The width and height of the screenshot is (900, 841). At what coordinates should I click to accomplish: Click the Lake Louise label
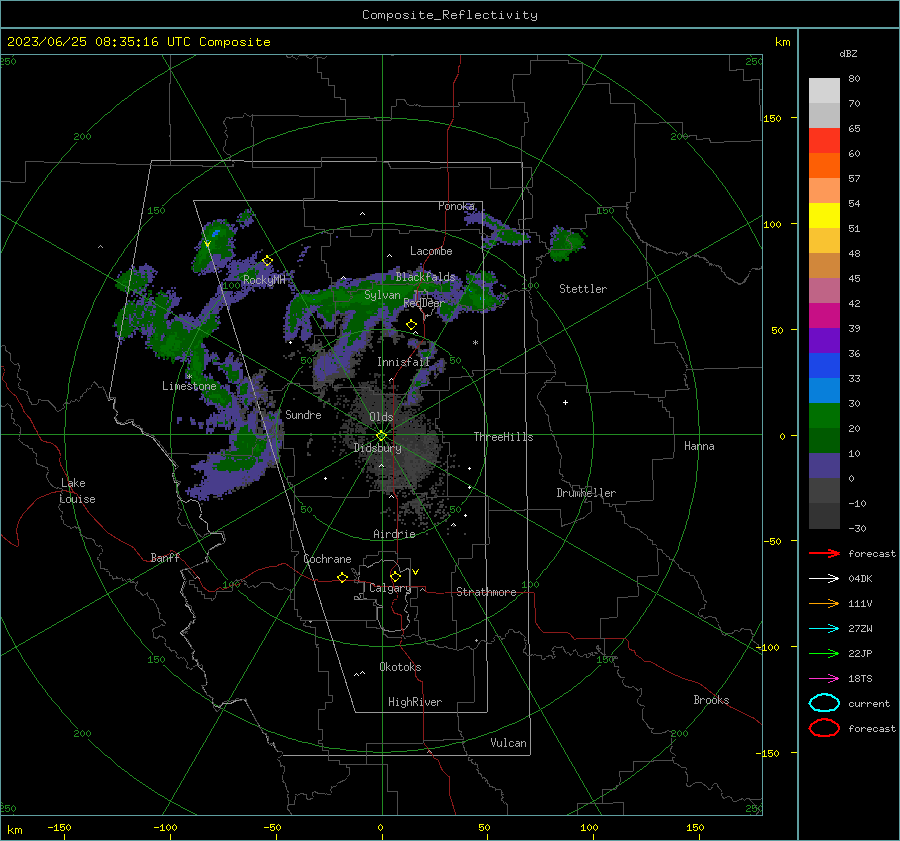click(77, 491)
